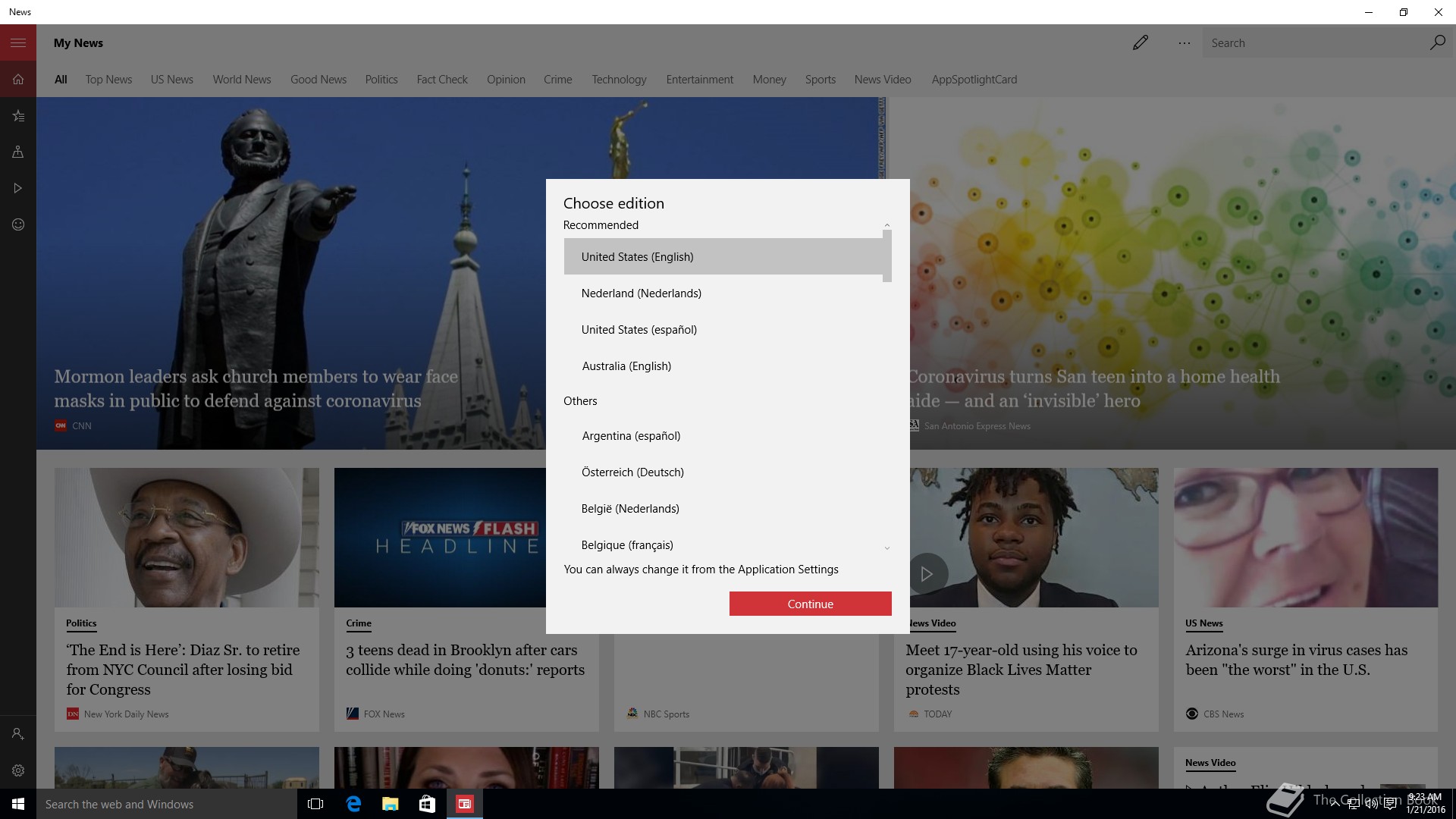Open File Explorer from taskbar

391,804
